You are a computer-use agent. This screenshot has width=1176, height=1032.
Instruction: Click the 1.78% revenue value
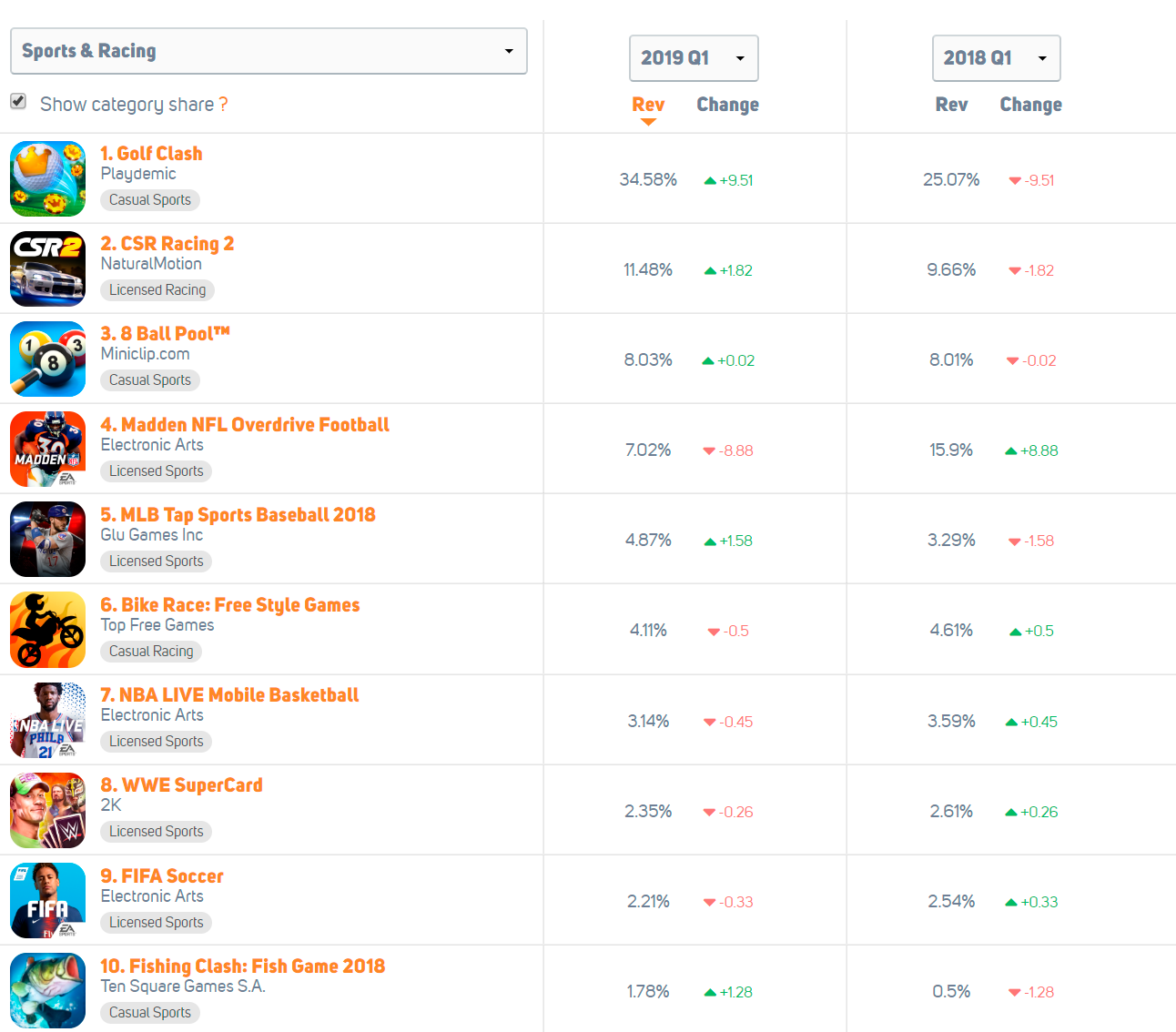648,992
